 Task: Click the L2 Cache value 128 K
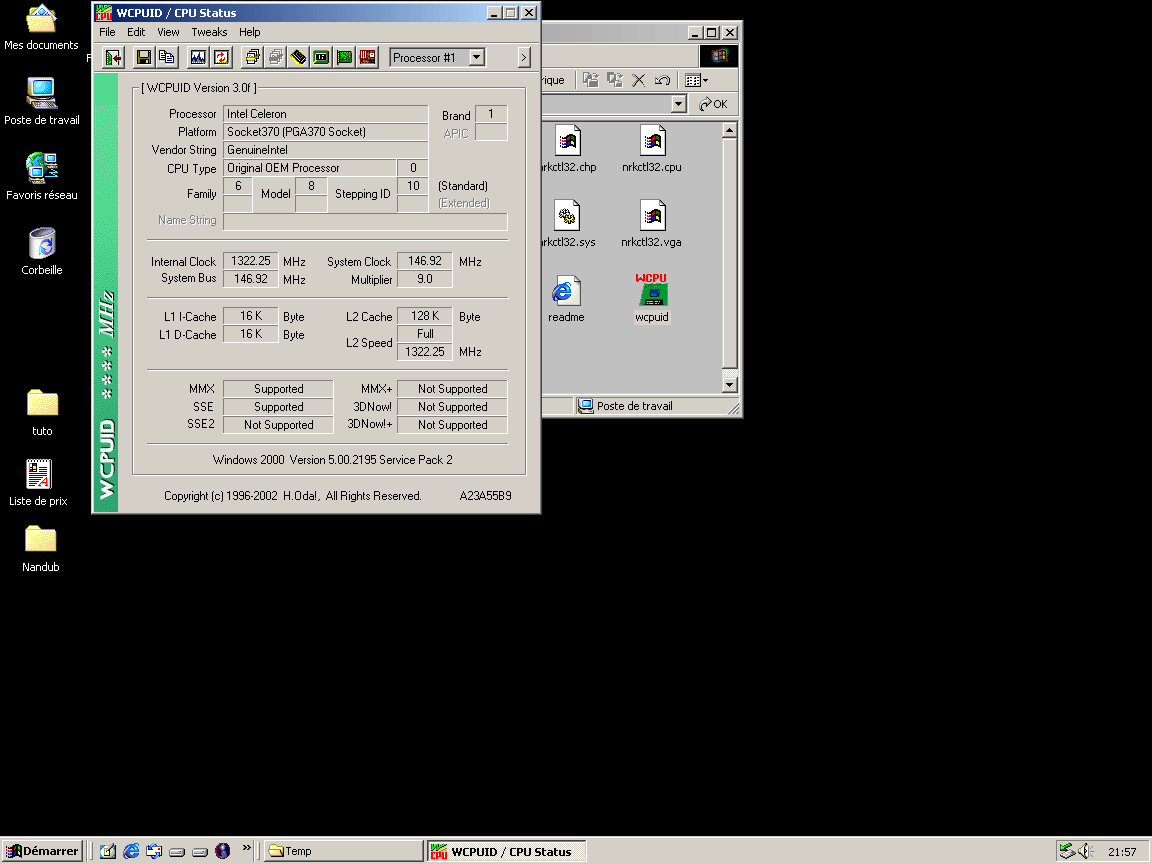425,316
